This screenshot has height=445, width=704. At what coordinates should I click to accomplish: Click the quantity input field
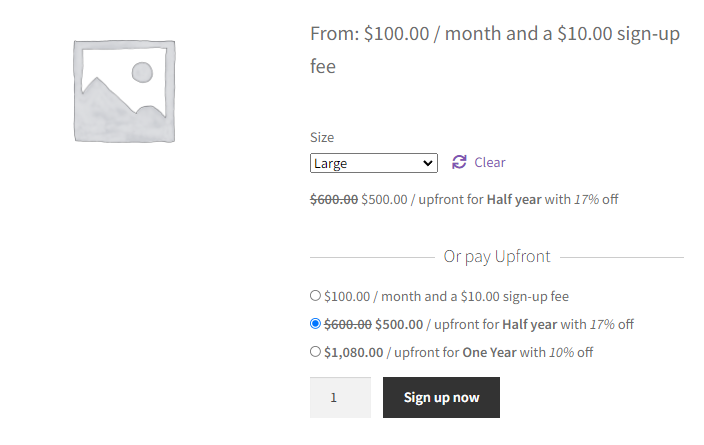pyautogui.click(x=340, y=397)
